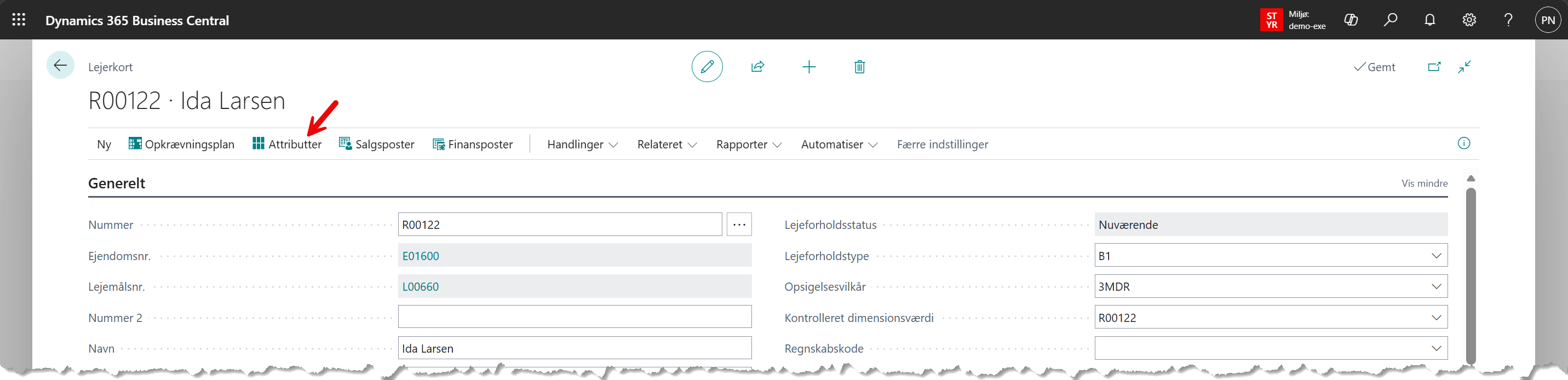Open the Handlinger menu

pyautogui.click(x=582, y=145)
